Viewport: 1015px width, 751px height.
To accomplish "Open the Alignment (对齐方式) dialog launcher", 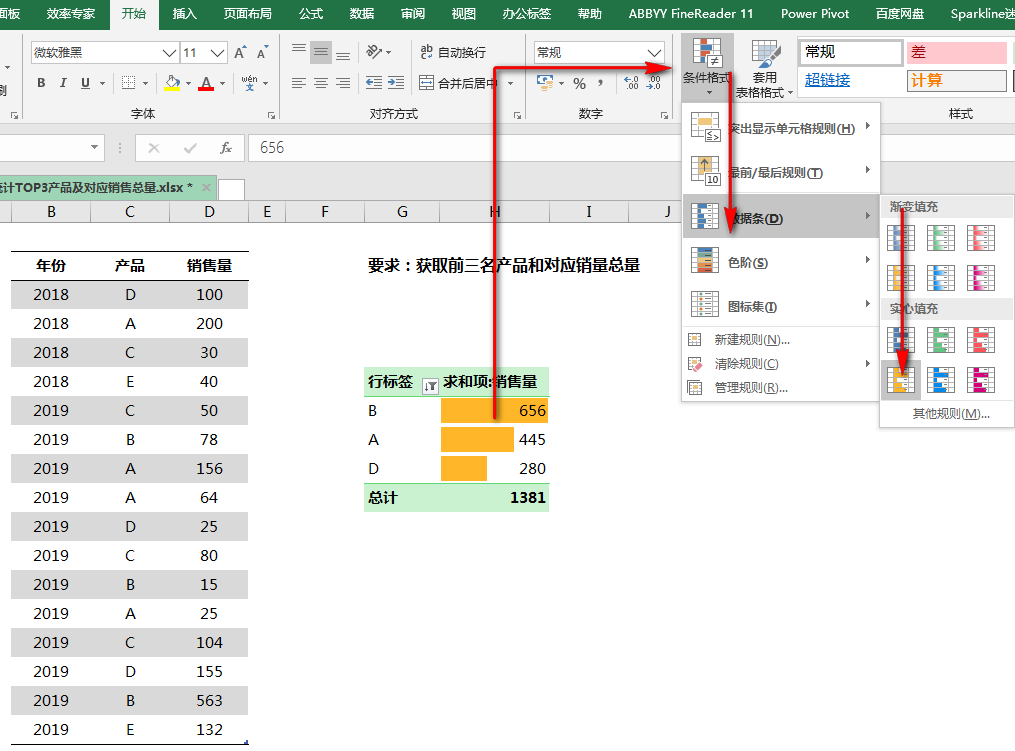I will pos(517,115).
